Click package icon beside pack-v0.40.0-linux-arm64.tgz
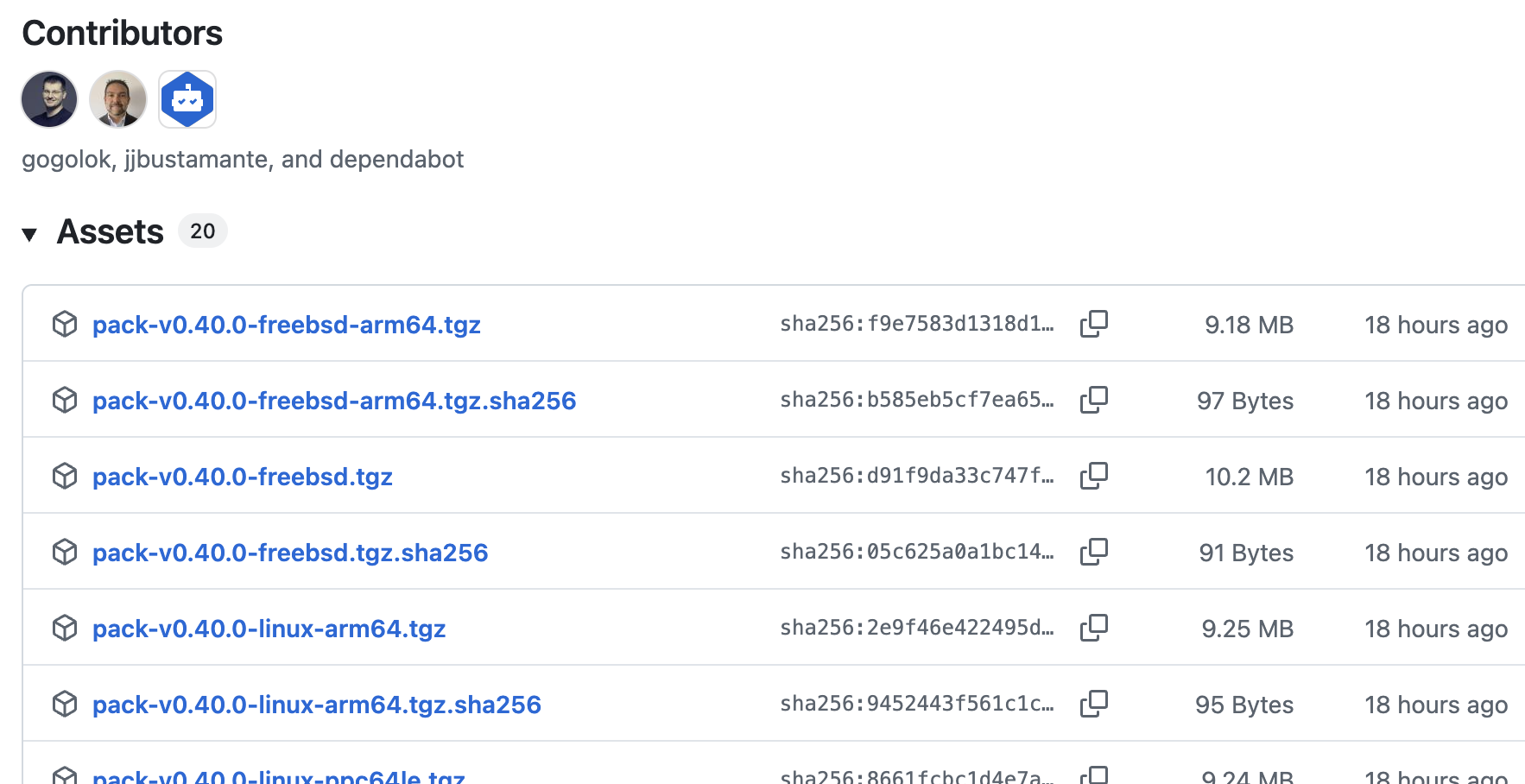The image size is (1525, 784). tap(65, 628)
